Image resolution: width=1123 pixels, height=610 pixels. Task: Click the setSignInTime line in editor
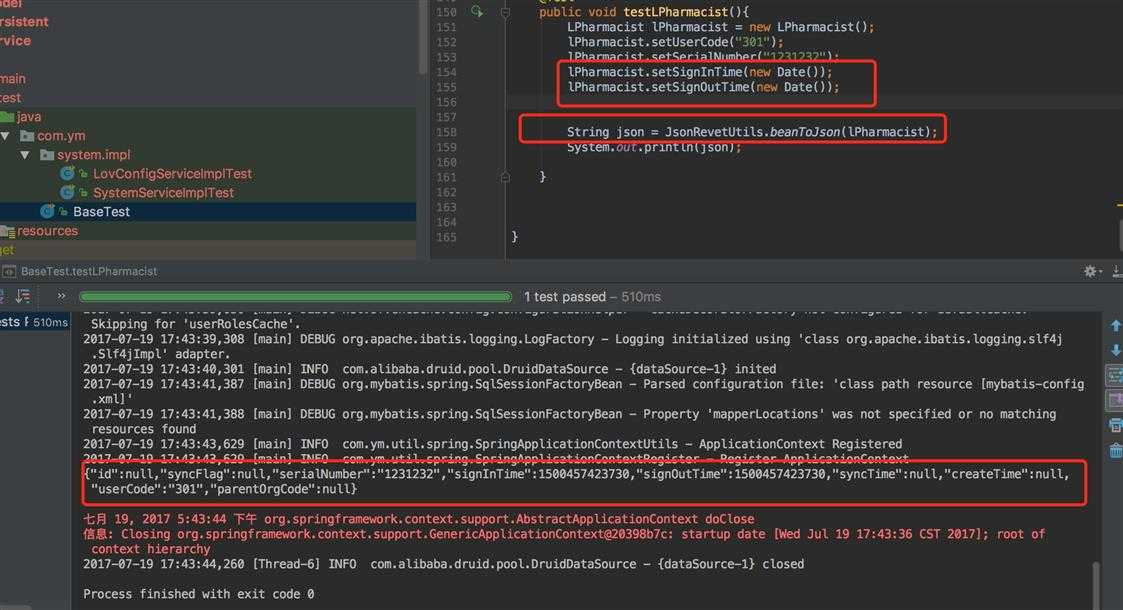pyautogui.click(x=700, y=72)
